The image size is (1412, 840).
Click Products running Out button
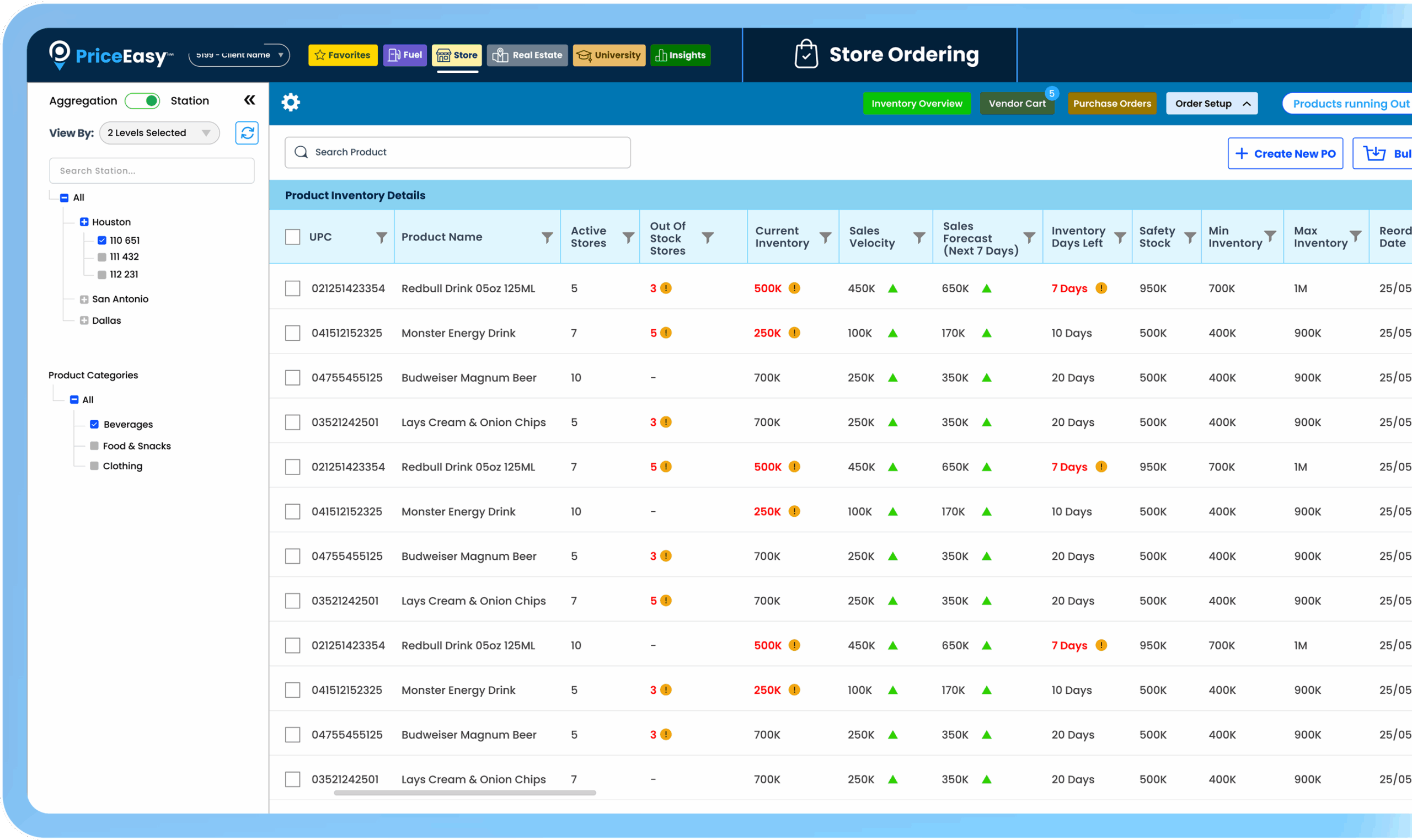1347,104
